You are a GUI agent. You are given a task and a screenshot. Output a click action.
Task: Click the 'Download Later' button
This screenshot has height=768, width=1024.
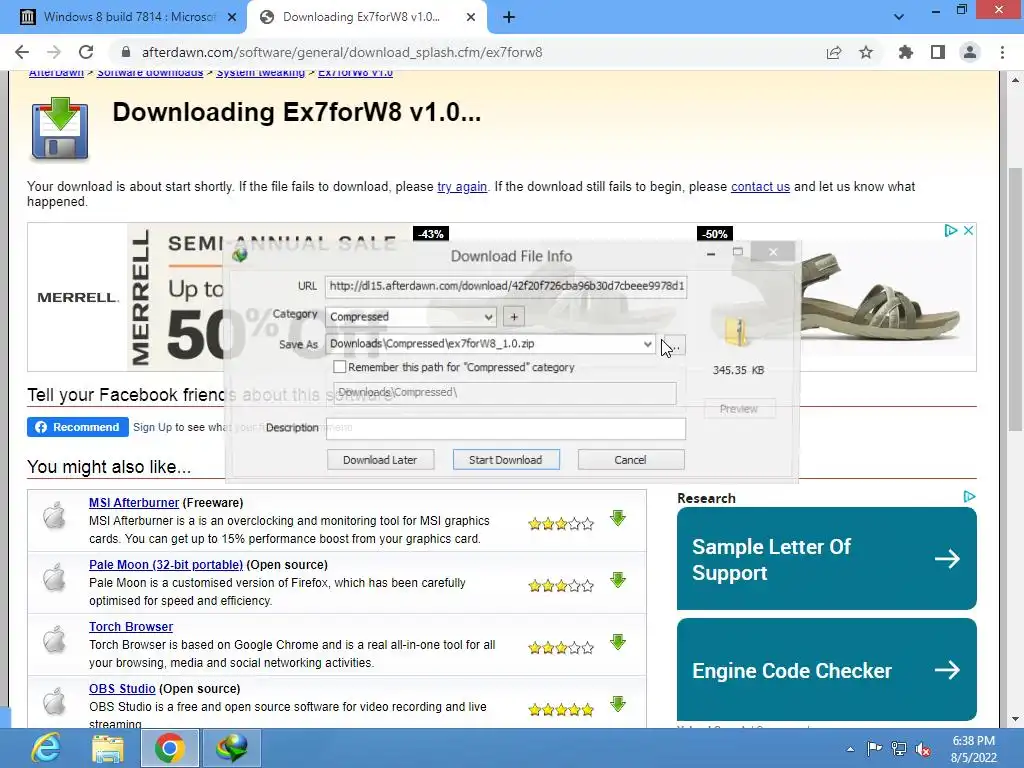coord(380,460)
